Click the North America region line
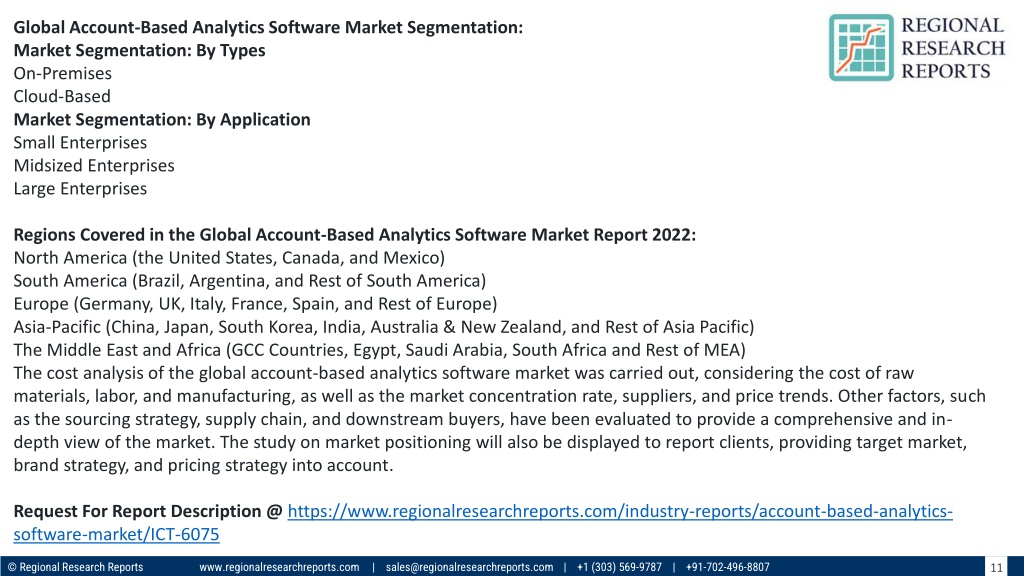The height and width of the screenshot is (576, 1024). tap(229, 257)
